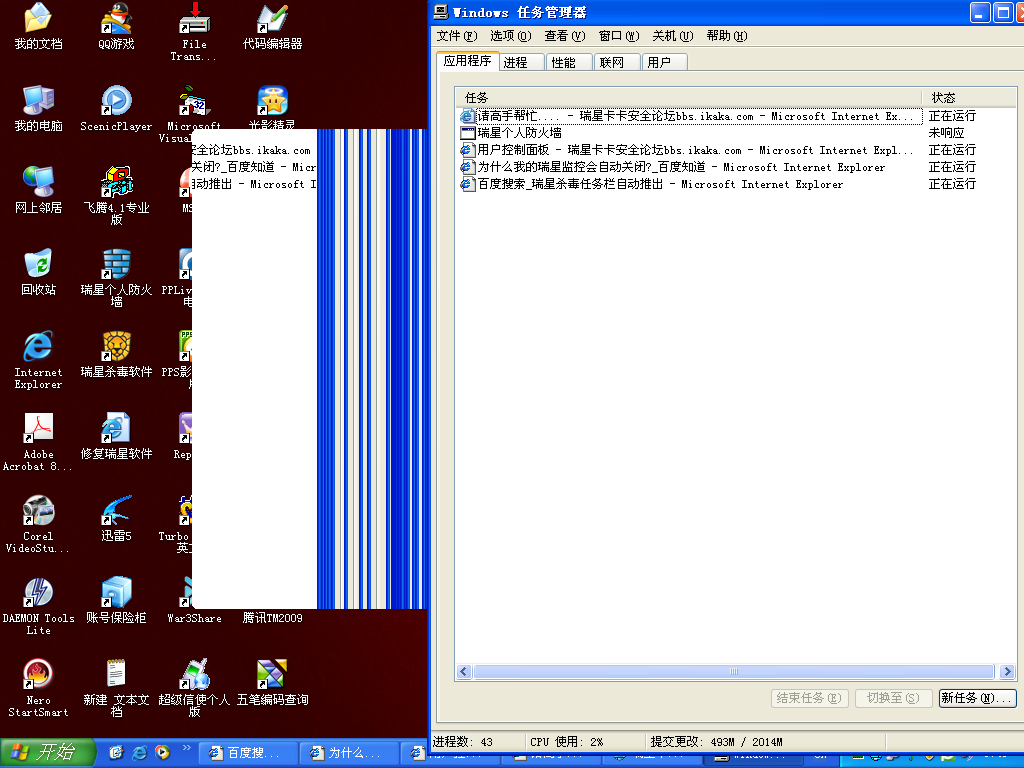Image resolution: width=1024 pixels, height=768 pixels.
Task: Open the 文件(F) menu in Task Manager
Action: point(456,36)
